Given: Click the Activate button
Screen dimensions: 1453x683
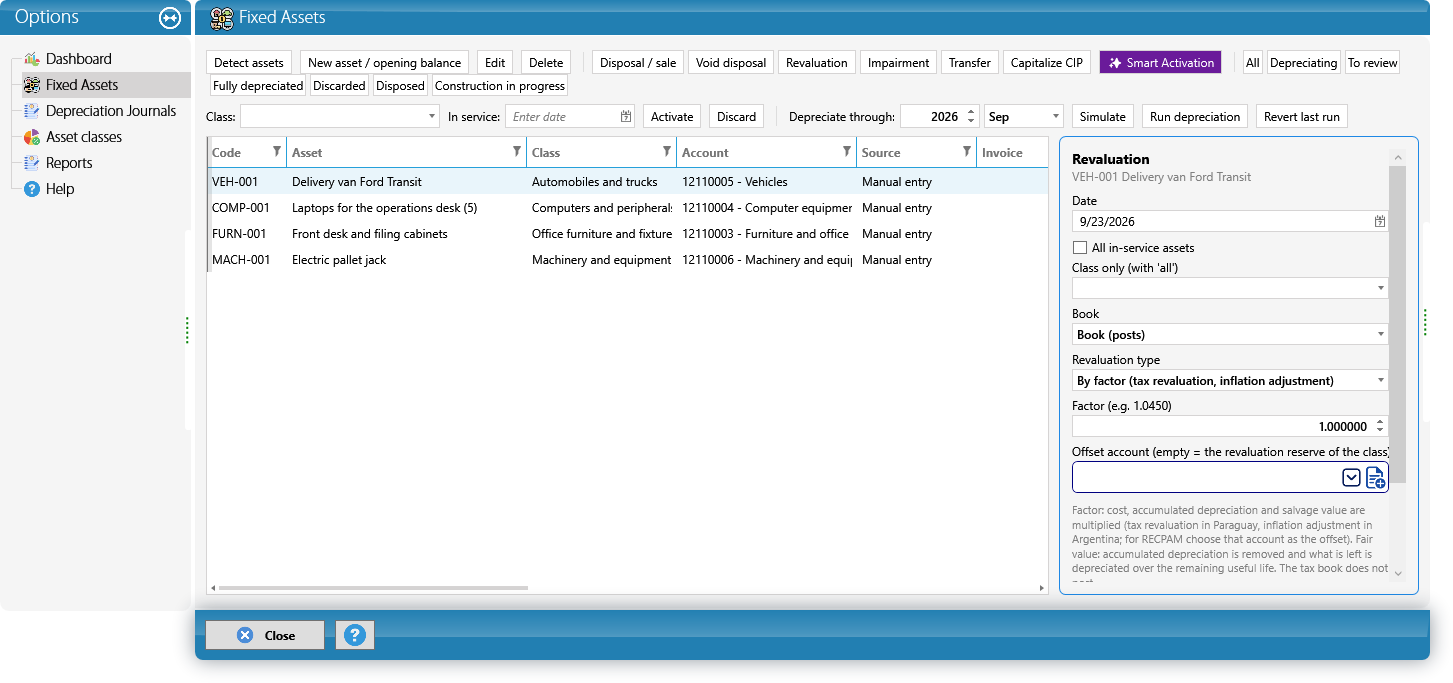Looking at the screenshot, I should coord(672,117).
